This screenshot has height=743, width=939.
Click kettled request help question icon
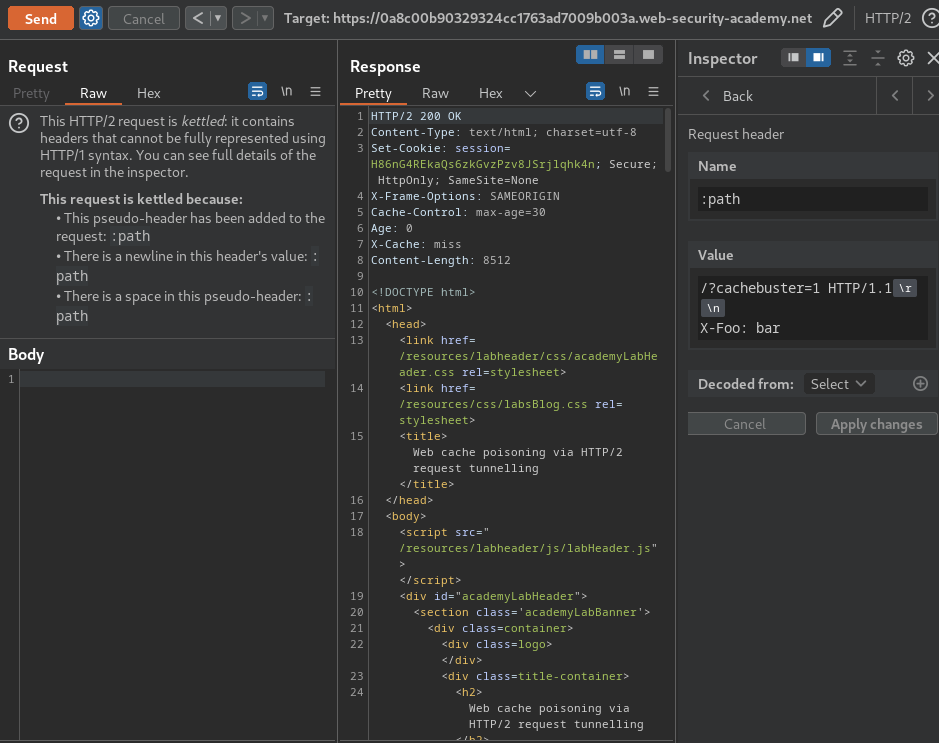pyautogui.click(x=19, y=123)
